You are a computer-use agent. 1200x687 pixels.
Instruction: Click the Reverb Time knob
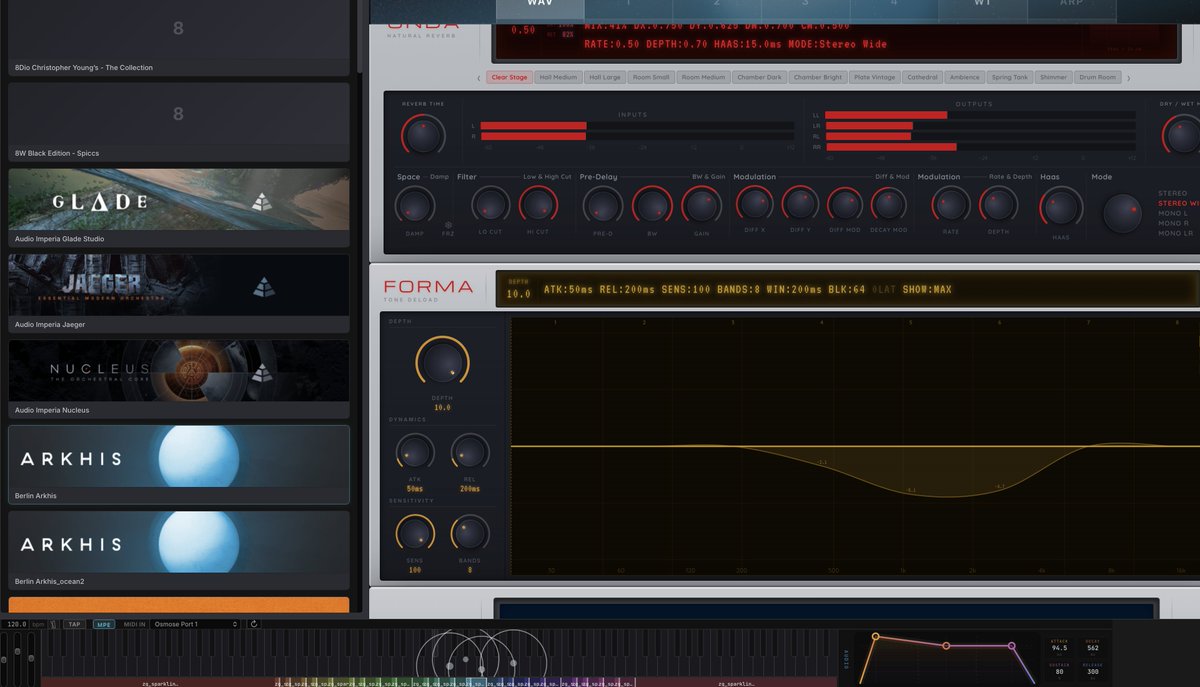[422, 134]
